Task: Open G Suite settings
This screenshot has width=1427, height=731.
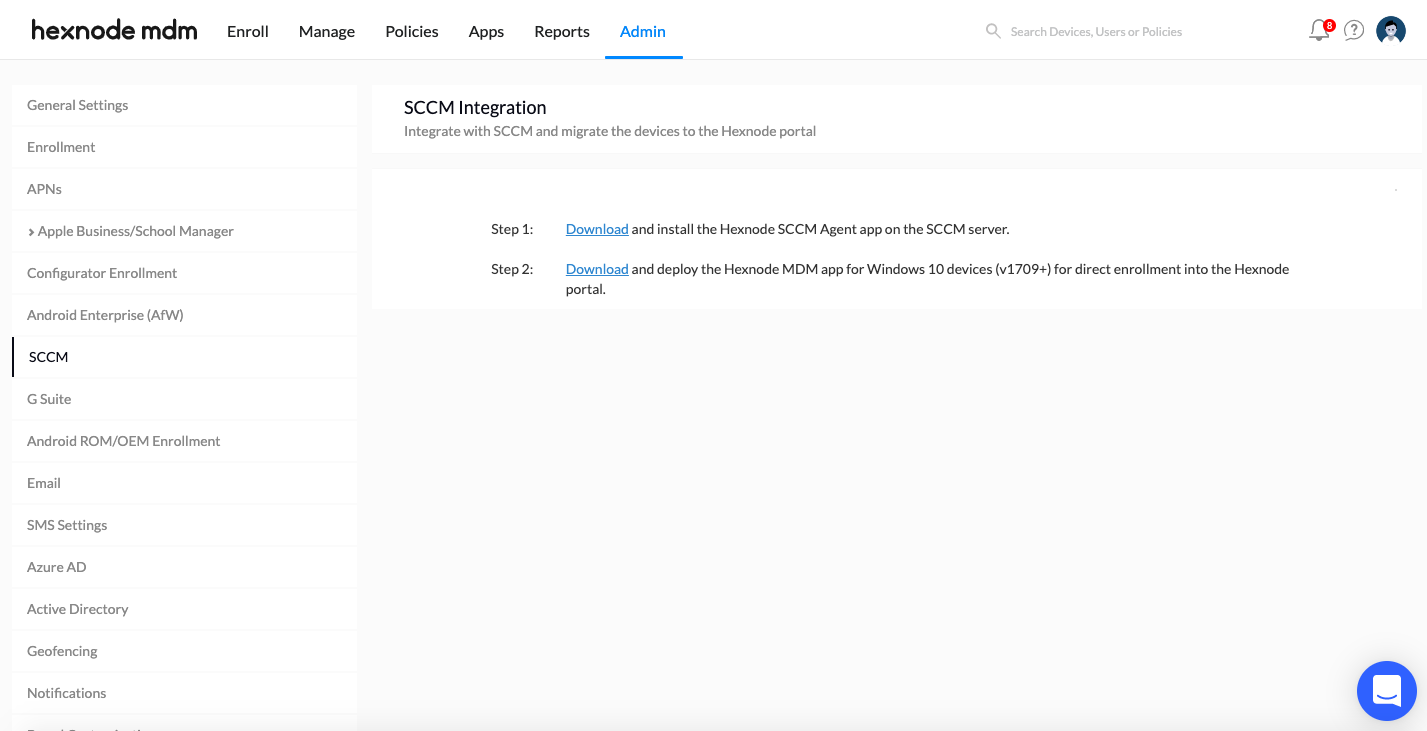Action: [x=184, y=399]
